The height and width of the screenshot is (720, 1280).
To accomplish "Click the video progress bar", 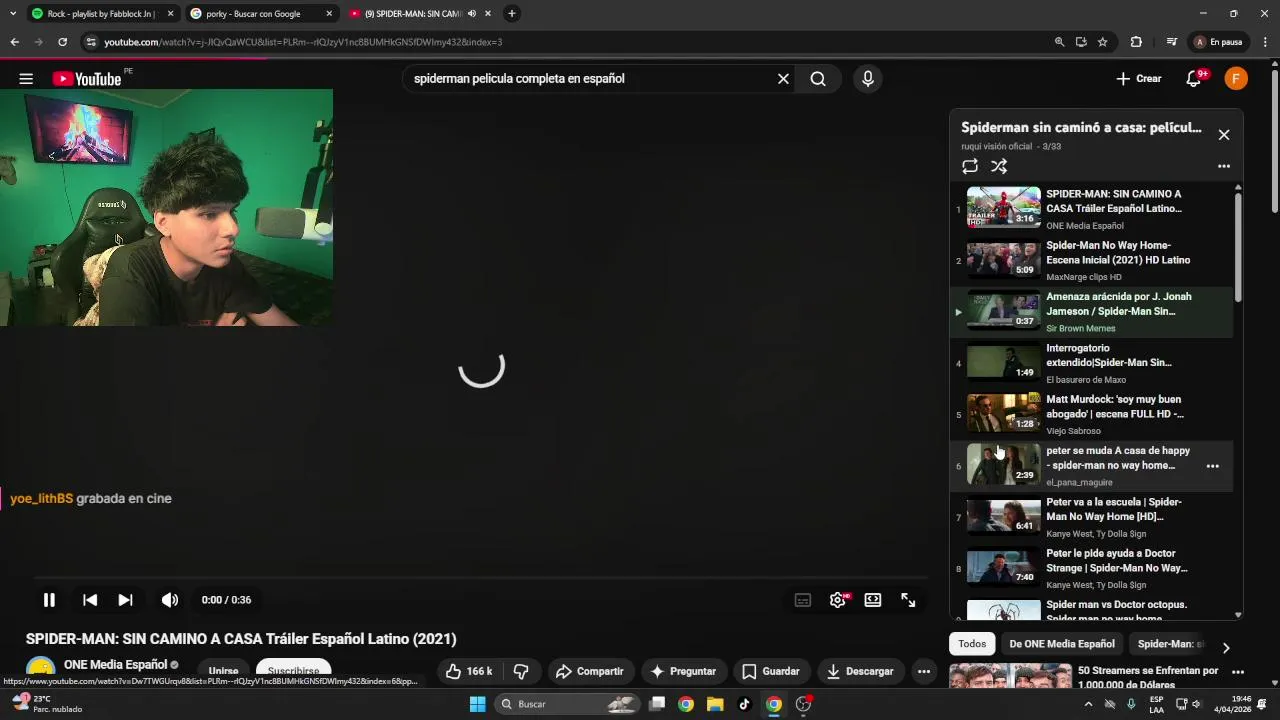I will tap(481, 578).
